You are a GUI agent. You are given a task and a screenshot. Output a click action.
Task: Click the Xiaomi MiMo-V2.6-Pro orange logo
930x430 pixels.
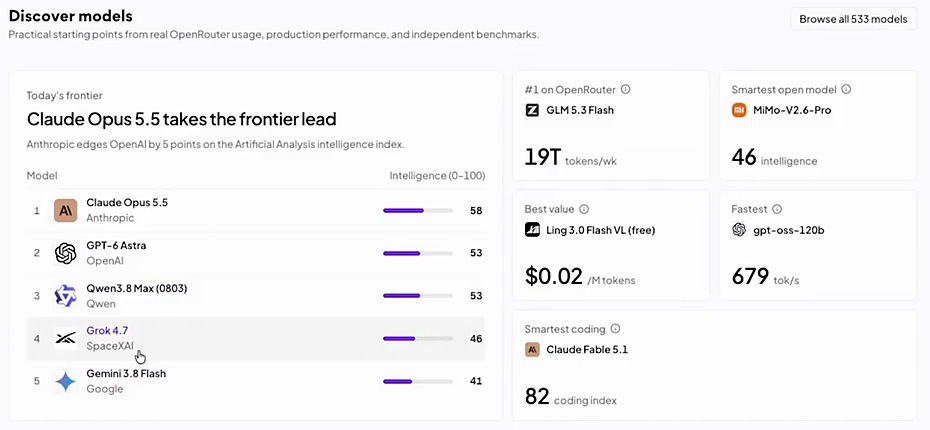[x=738, y=110]
